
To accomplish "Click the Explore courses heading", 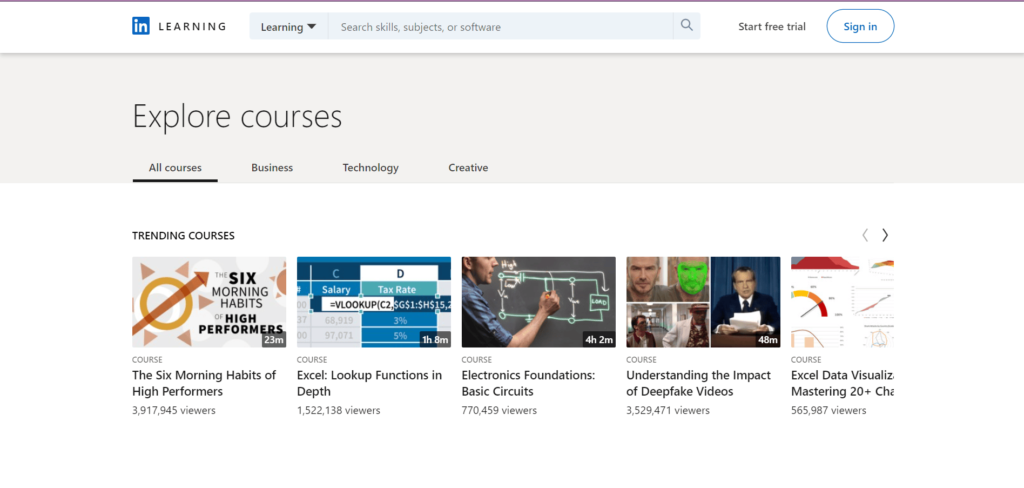I will click(x=237, y=118).
